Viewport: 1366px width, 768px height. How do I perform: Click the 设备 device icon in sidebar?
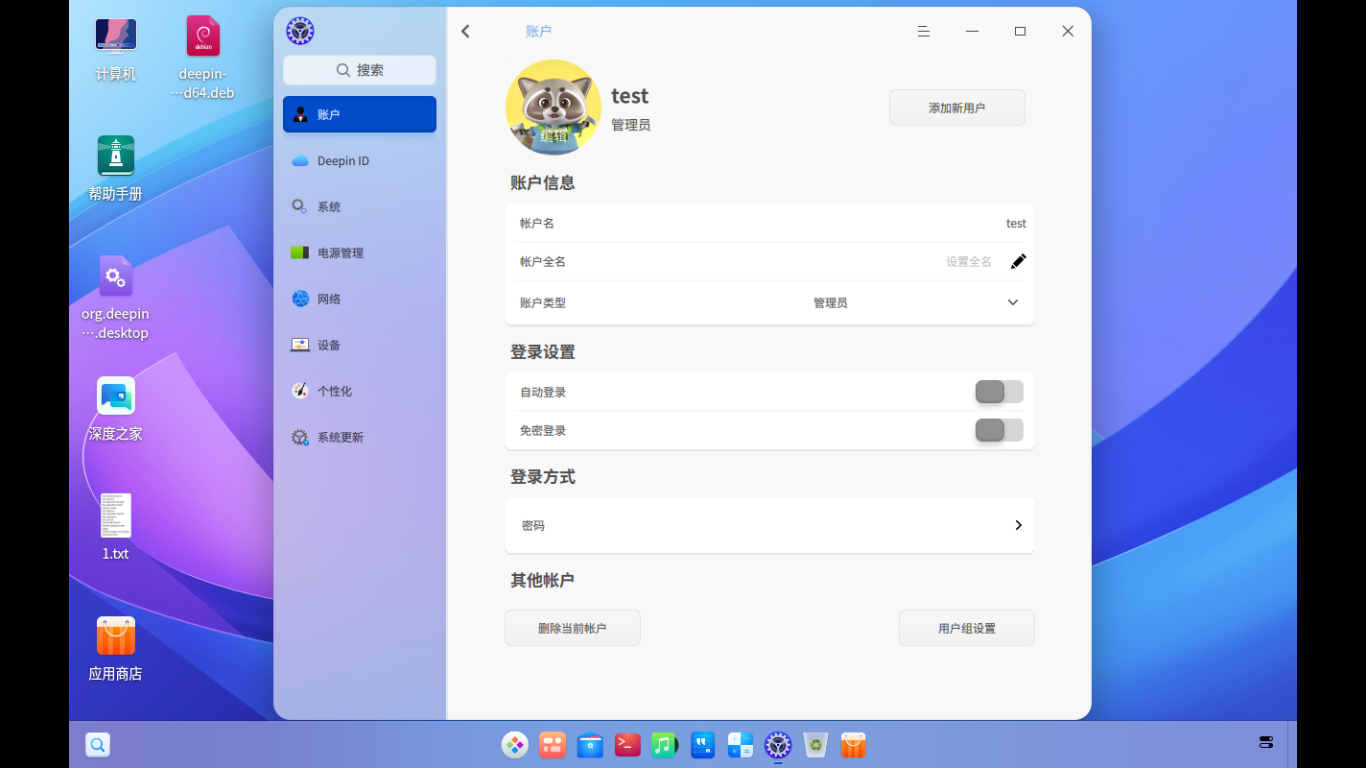300,344
